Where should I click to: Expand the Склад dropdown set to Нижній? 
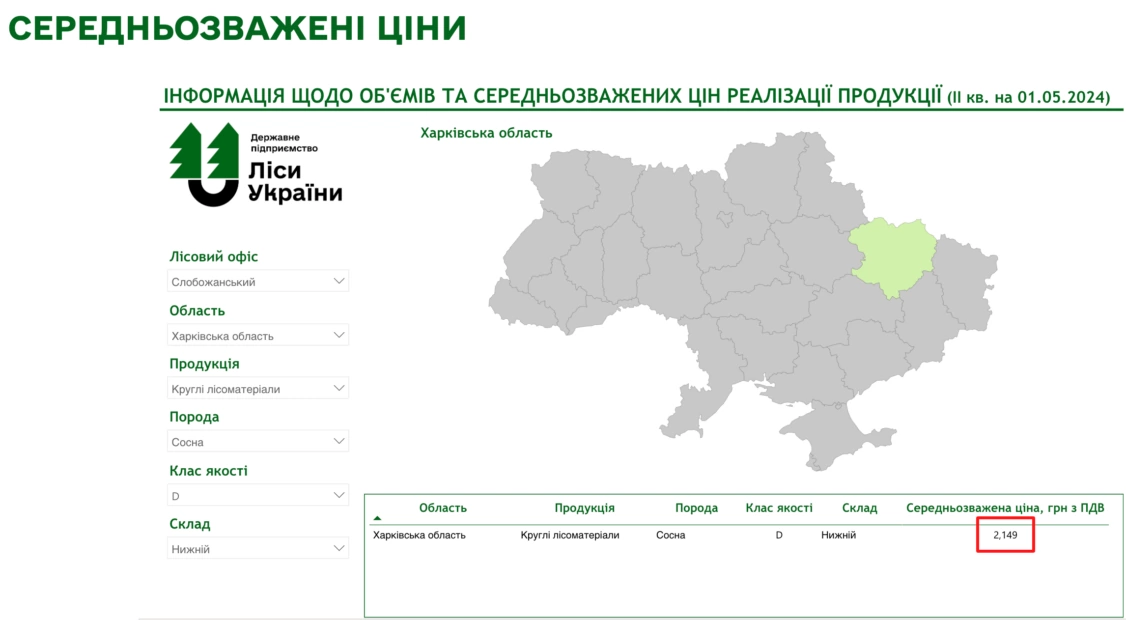[258, 549]
